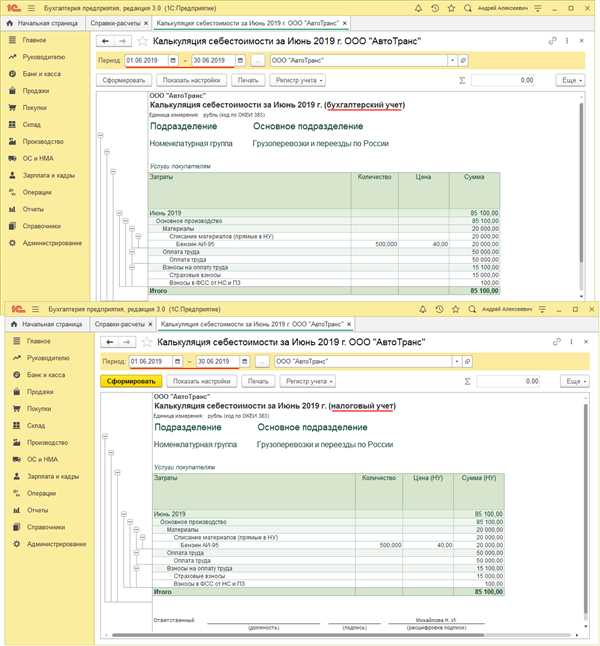Image resolution: width=600 pixels, height=646 pixels.
Task: Add top report to favorites star
Action: [x=142, y=41]
